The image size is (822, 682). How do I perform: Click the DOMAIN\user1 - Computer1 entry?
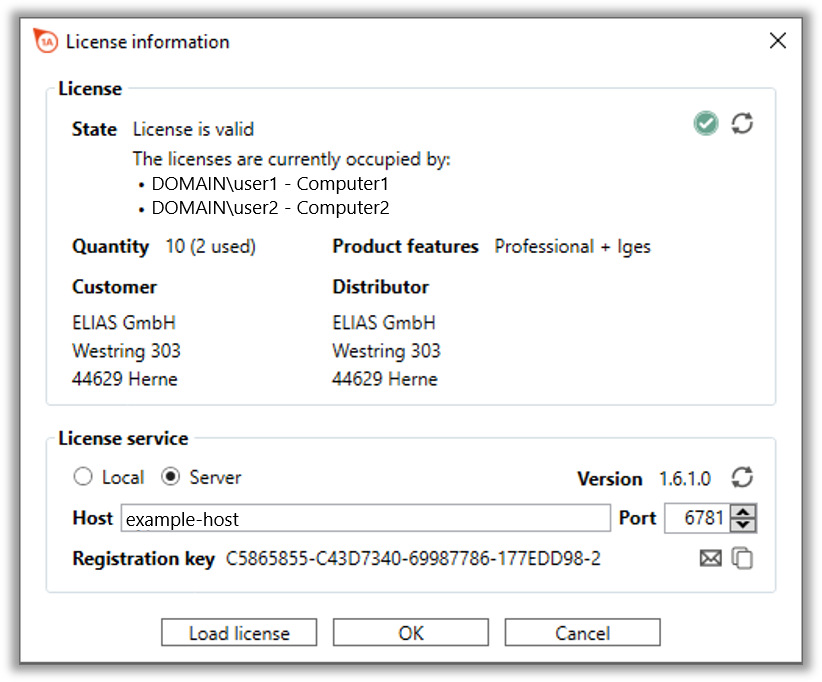pyautogui.click(x=270, y=184)
